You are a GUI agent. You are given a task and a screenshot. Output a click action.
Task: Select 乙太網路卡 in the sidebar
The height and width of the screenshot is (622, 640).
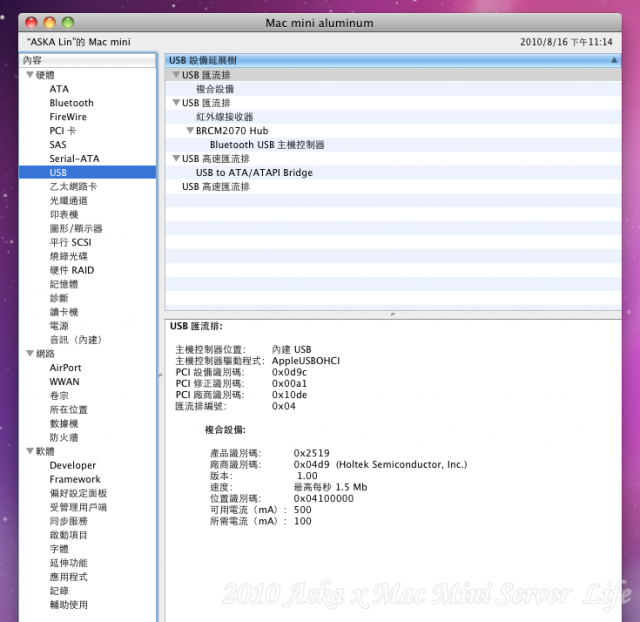click(x=73, y=187)
